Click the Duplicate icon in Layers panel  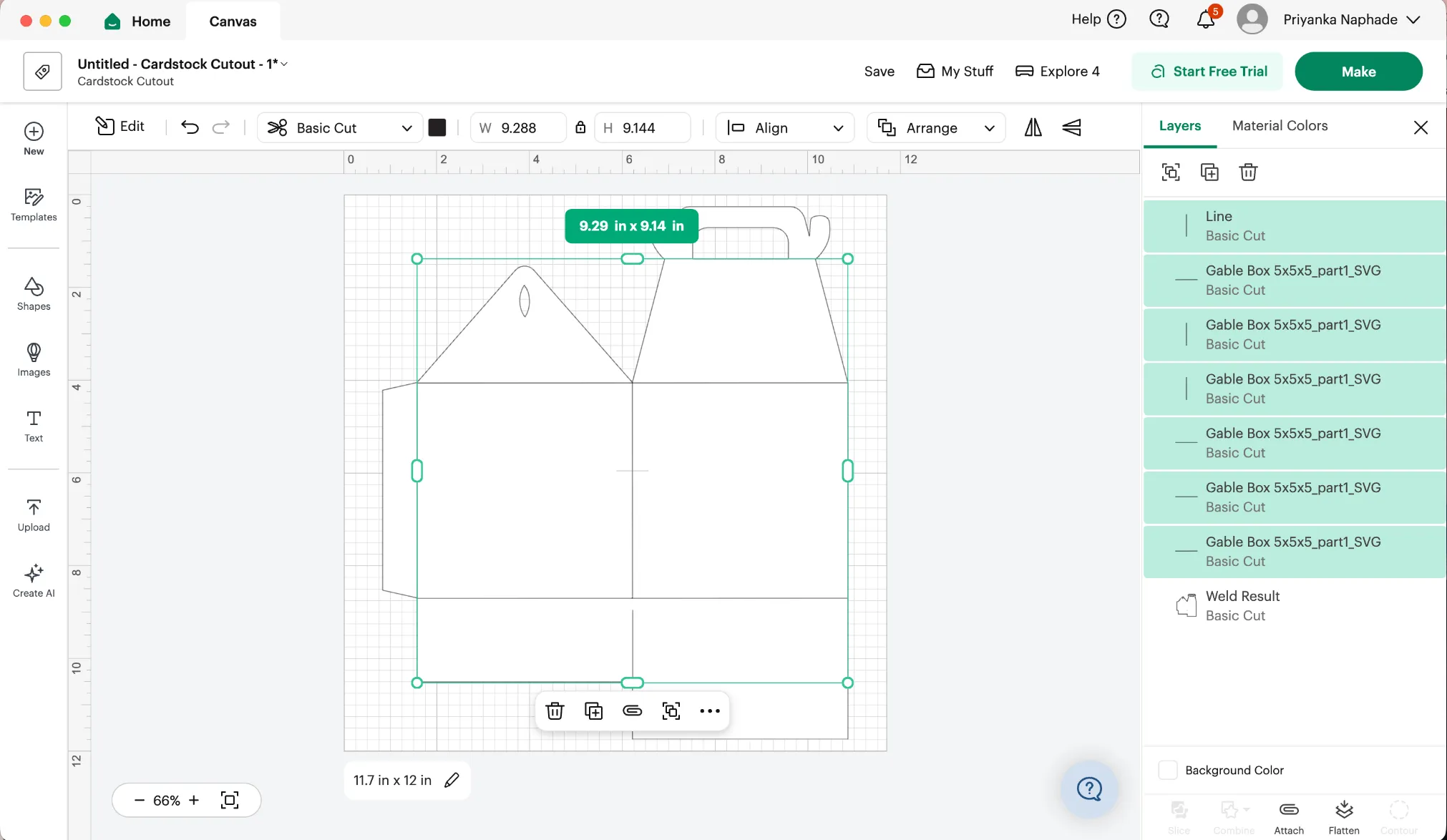tap(1209, 172)
